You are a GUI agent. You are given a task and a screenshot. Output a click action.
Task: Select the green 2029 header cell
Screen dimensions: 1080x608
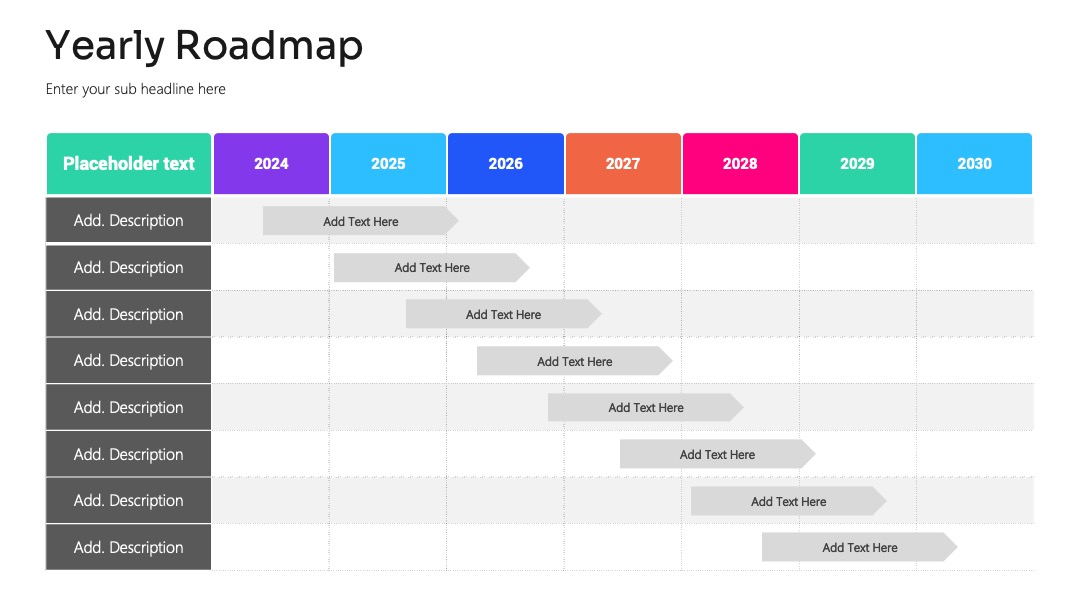858,163
